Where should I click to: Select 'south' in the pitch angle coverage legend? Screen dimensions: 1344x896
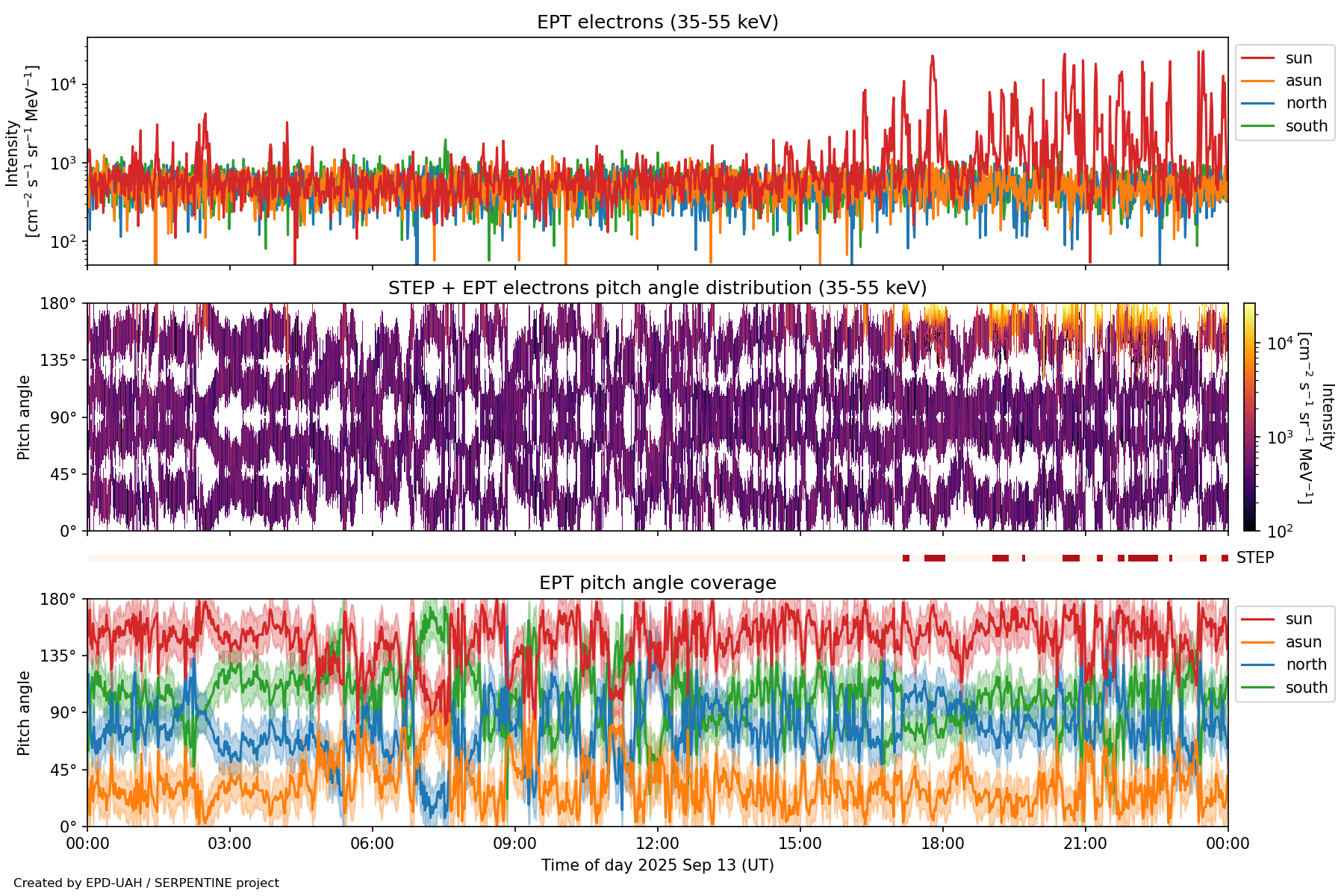tap(1306, 688)
